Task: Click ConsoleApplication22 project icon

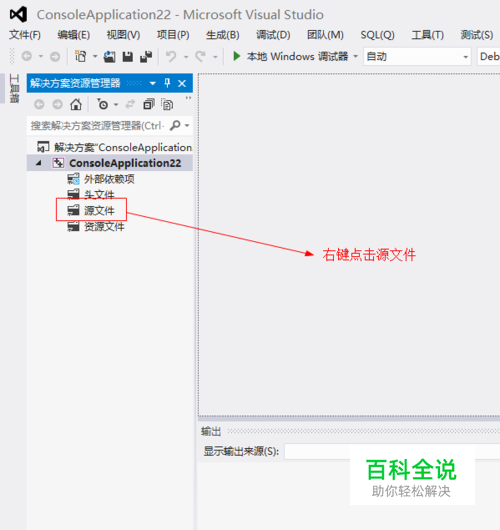Action: pyautogui.click(x=58, y=163)
